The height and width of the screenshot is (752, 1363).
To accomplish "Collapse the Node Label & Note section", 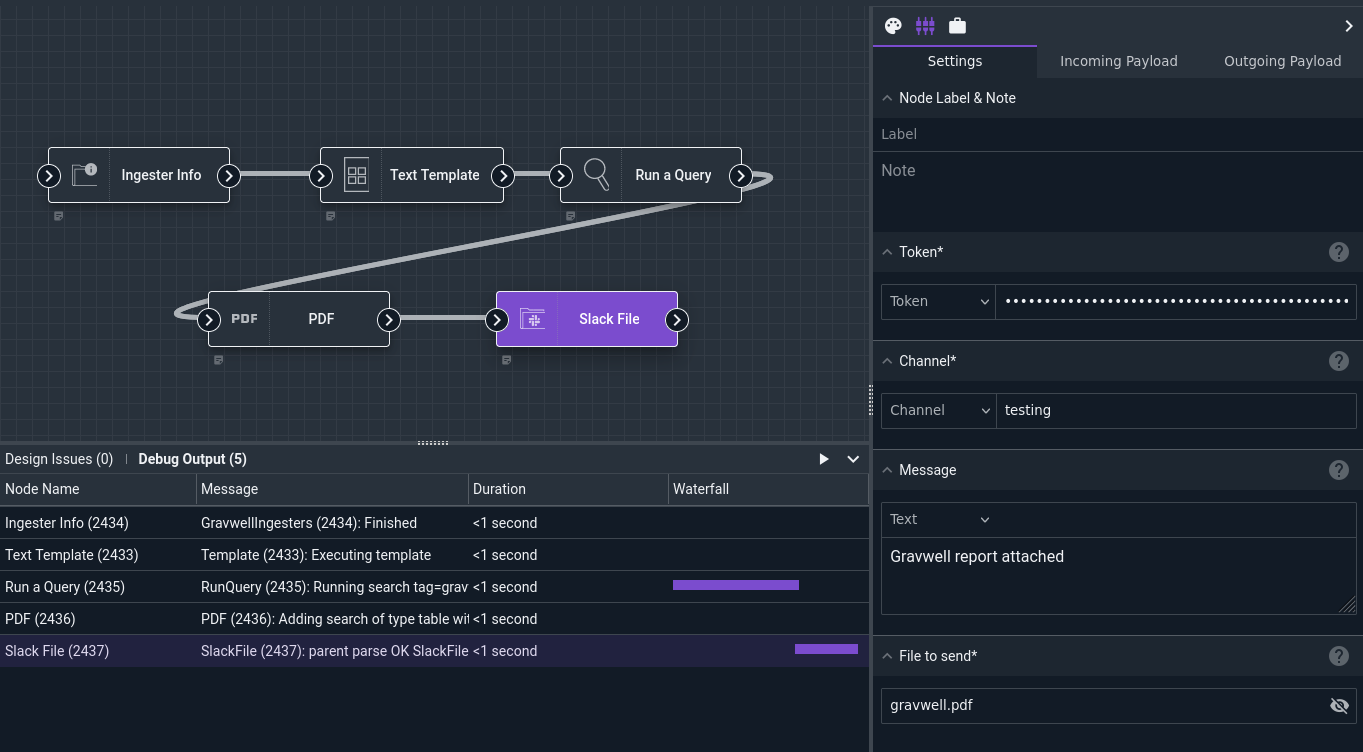I will click(x=887, y=98).
